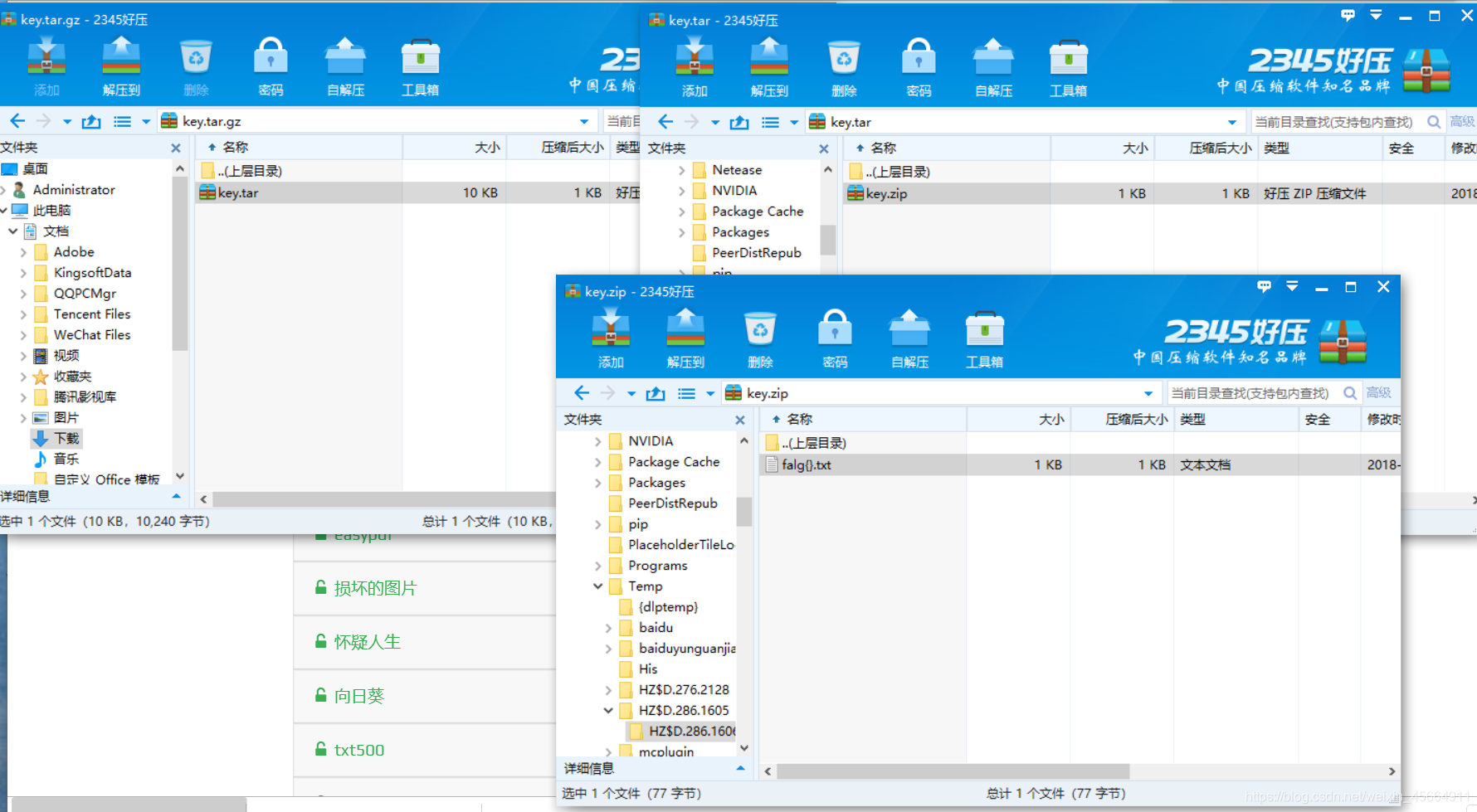Expand 详细信息 panel in key.tar.gz window

click(x=176, y=496)
